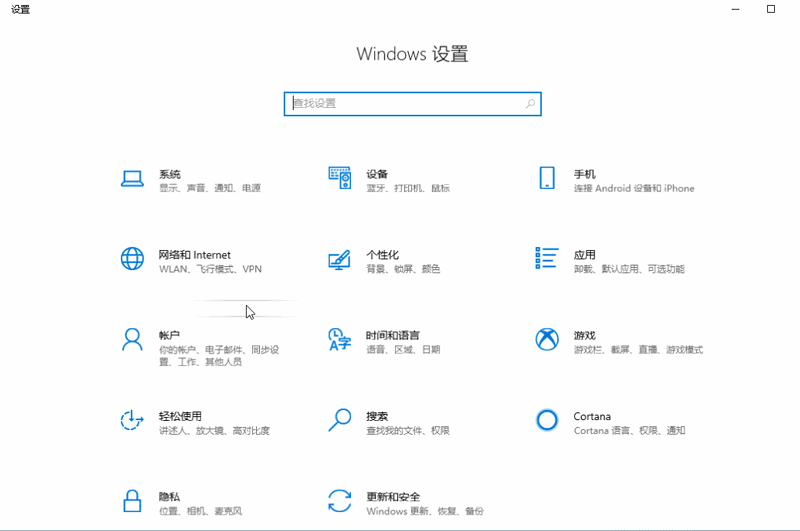Click the 应用 title text
800x531 pixels.
(x=585, y=255)
